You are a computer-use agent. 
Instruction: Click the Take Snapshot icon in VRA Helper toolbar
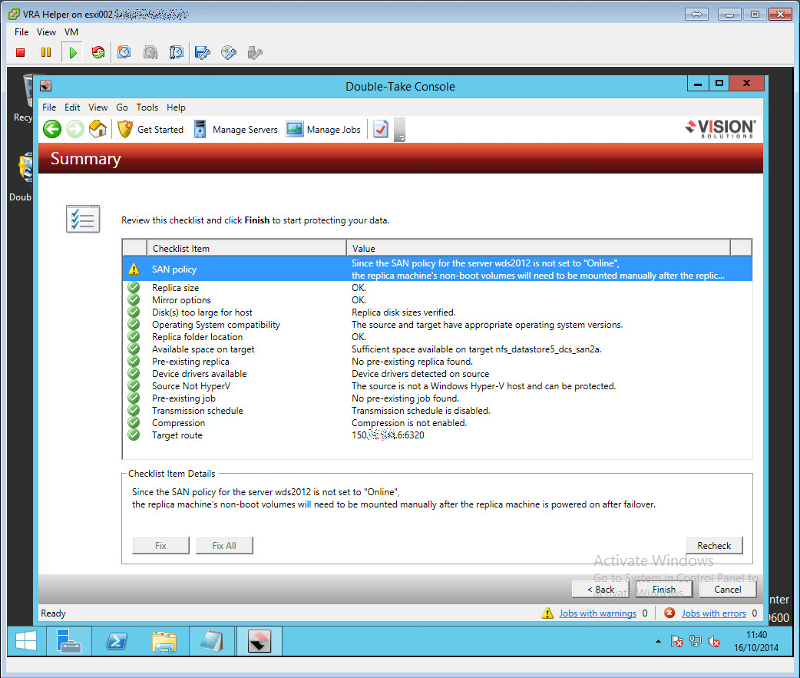(x=123, y=53)
